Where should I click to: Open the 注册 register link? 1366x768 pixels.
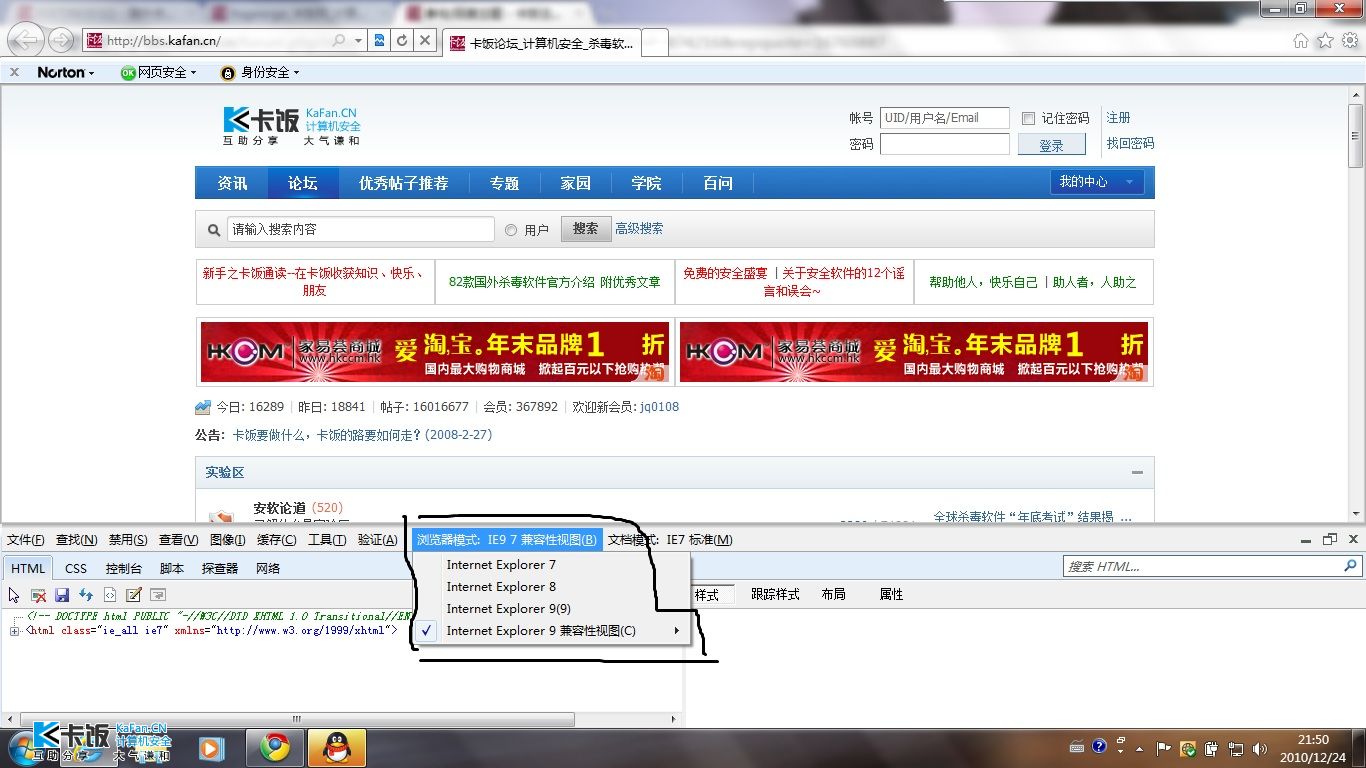pyautogui.click(x=1118, y=118)
